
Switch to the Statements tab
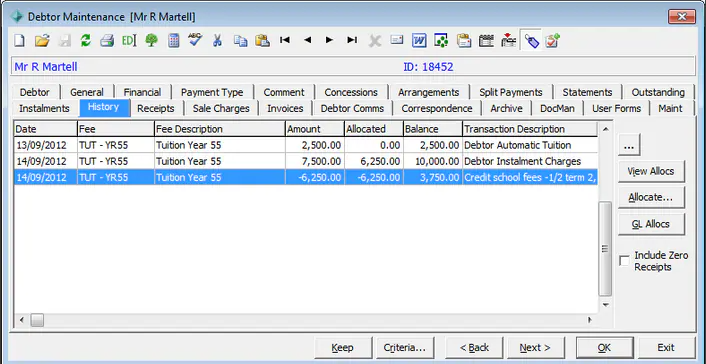coord(588,92)
